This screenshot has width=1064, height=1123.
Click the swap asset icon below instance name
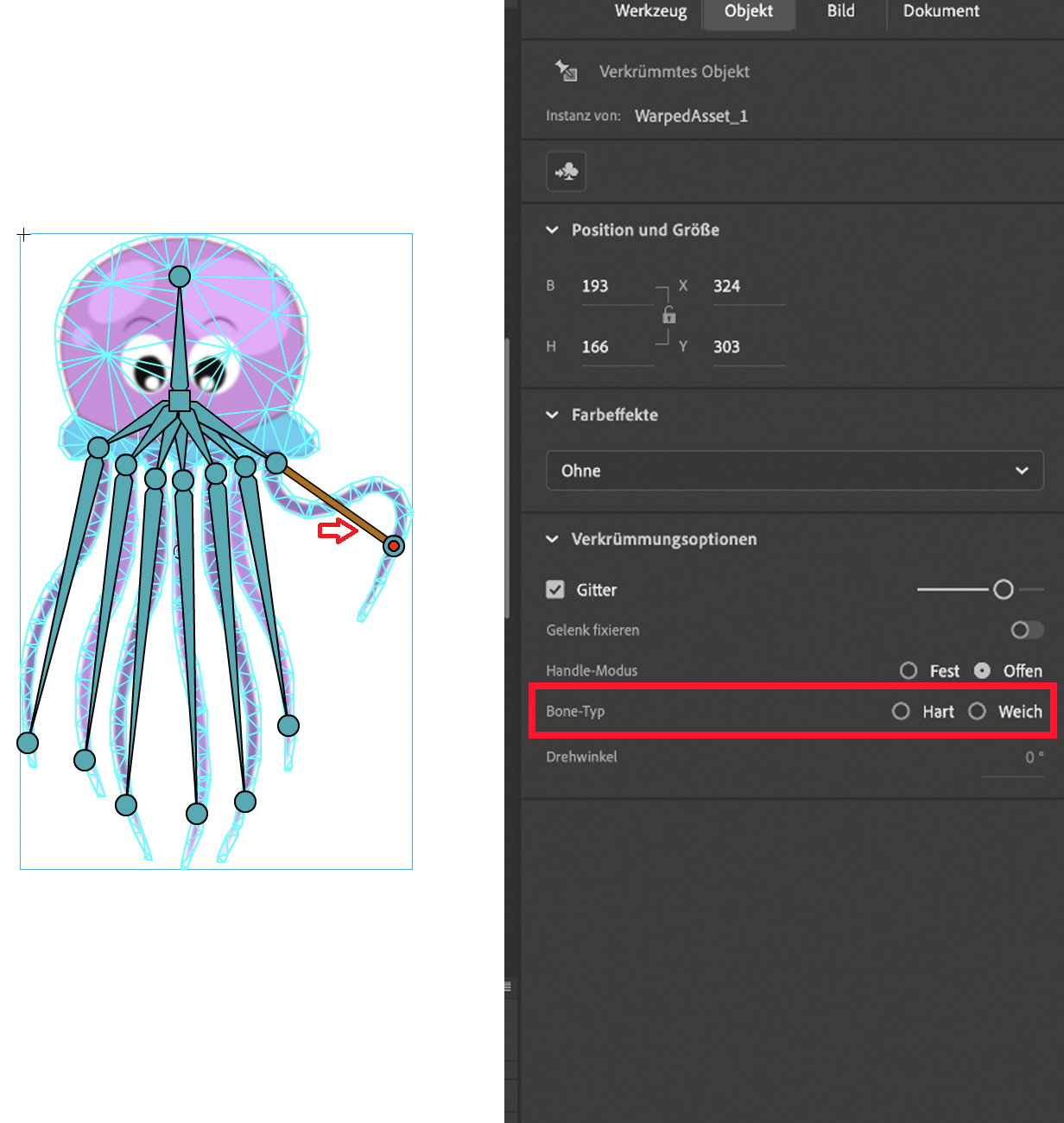566,171
